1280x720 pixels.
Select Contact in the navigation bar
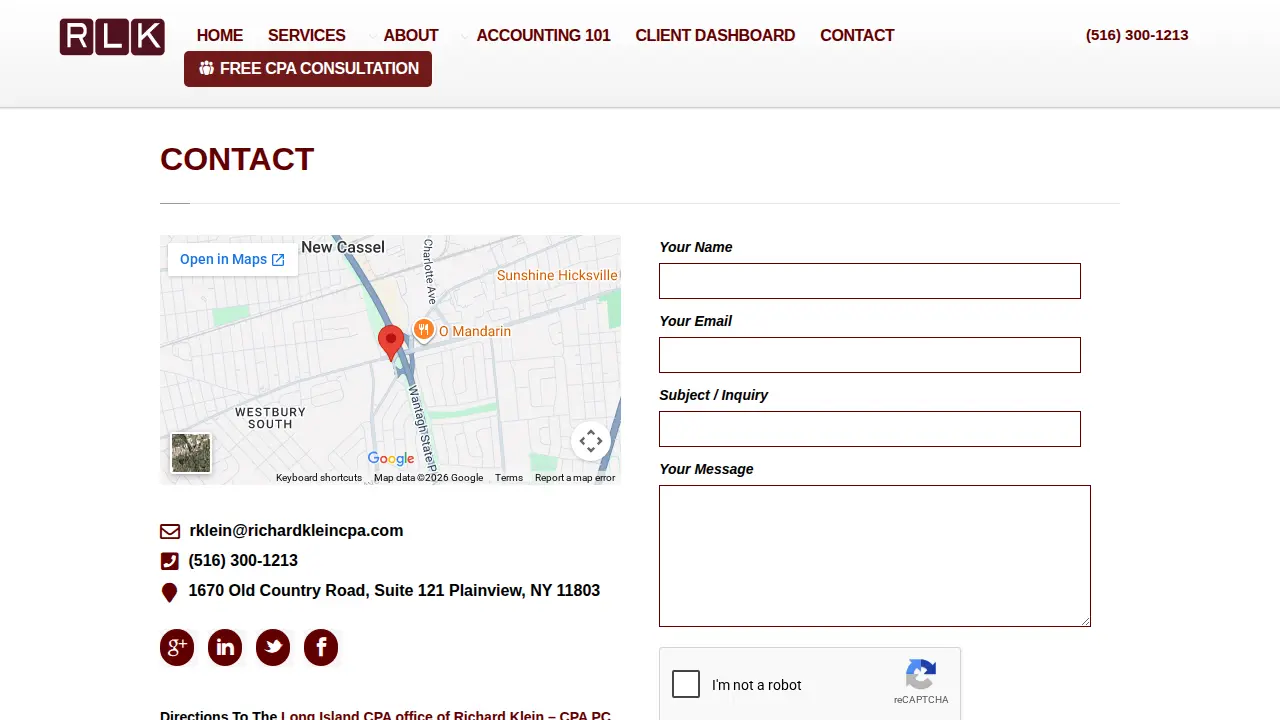click(x=857, y=35)
